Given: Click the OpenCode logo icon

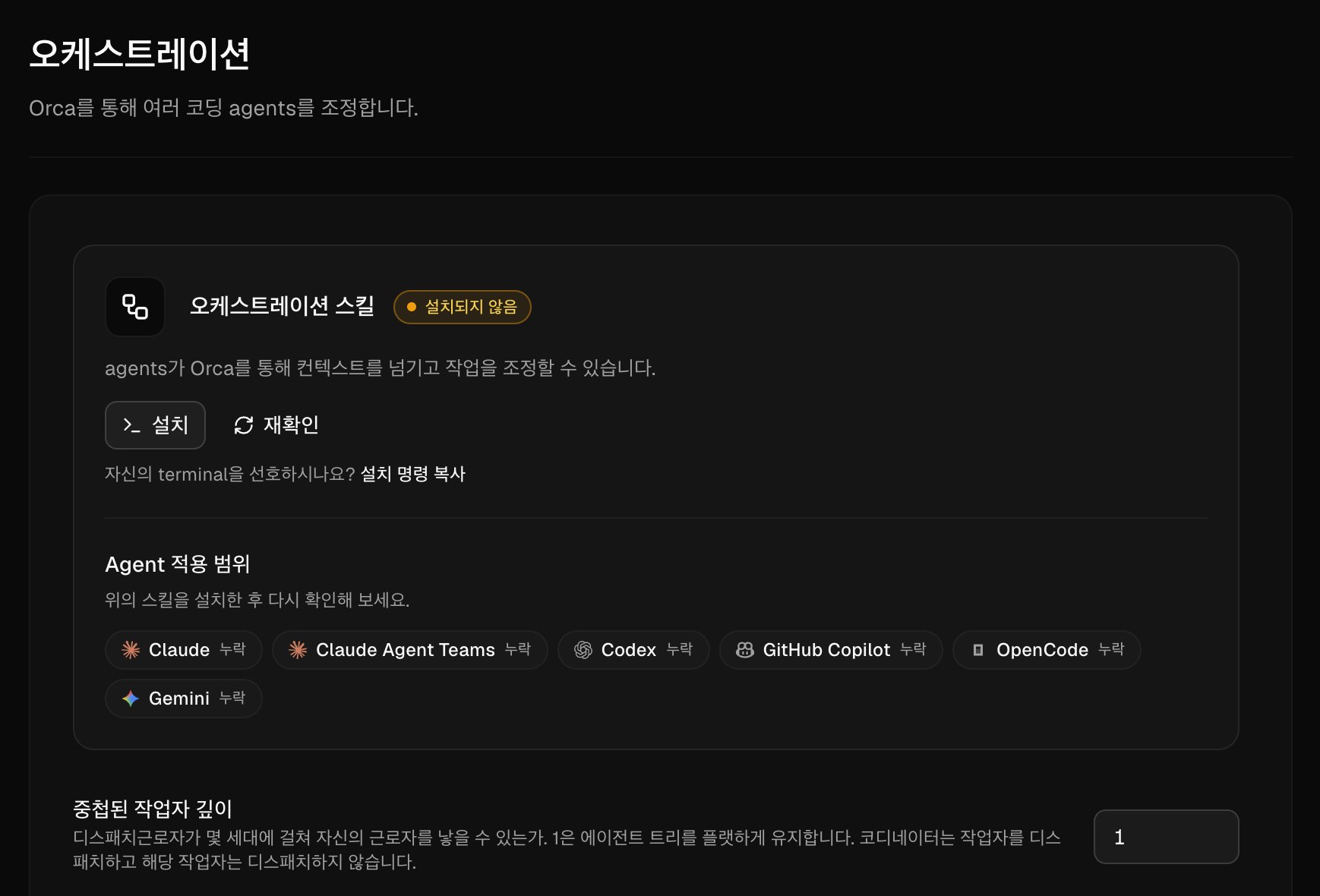Looking at the screenshot, I should (x=978, y=650).
